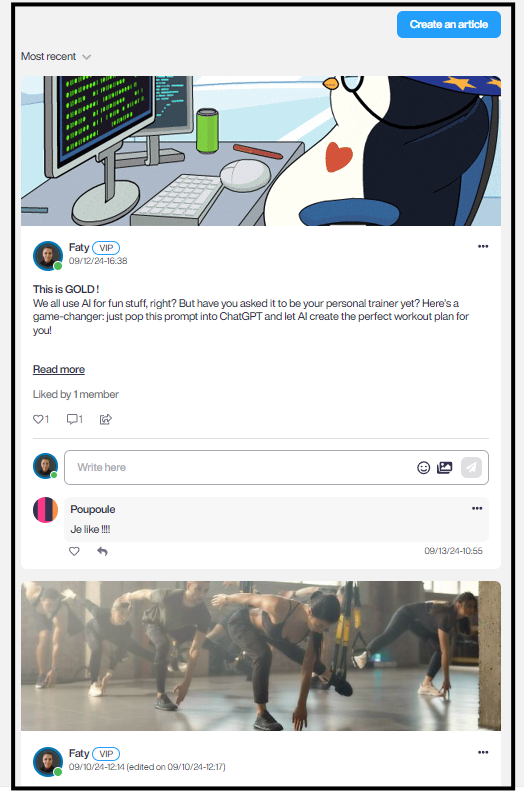Open the three-dot options on Poupoule's comment
Viewport: 524px width, 791px height.
point(477,508)
